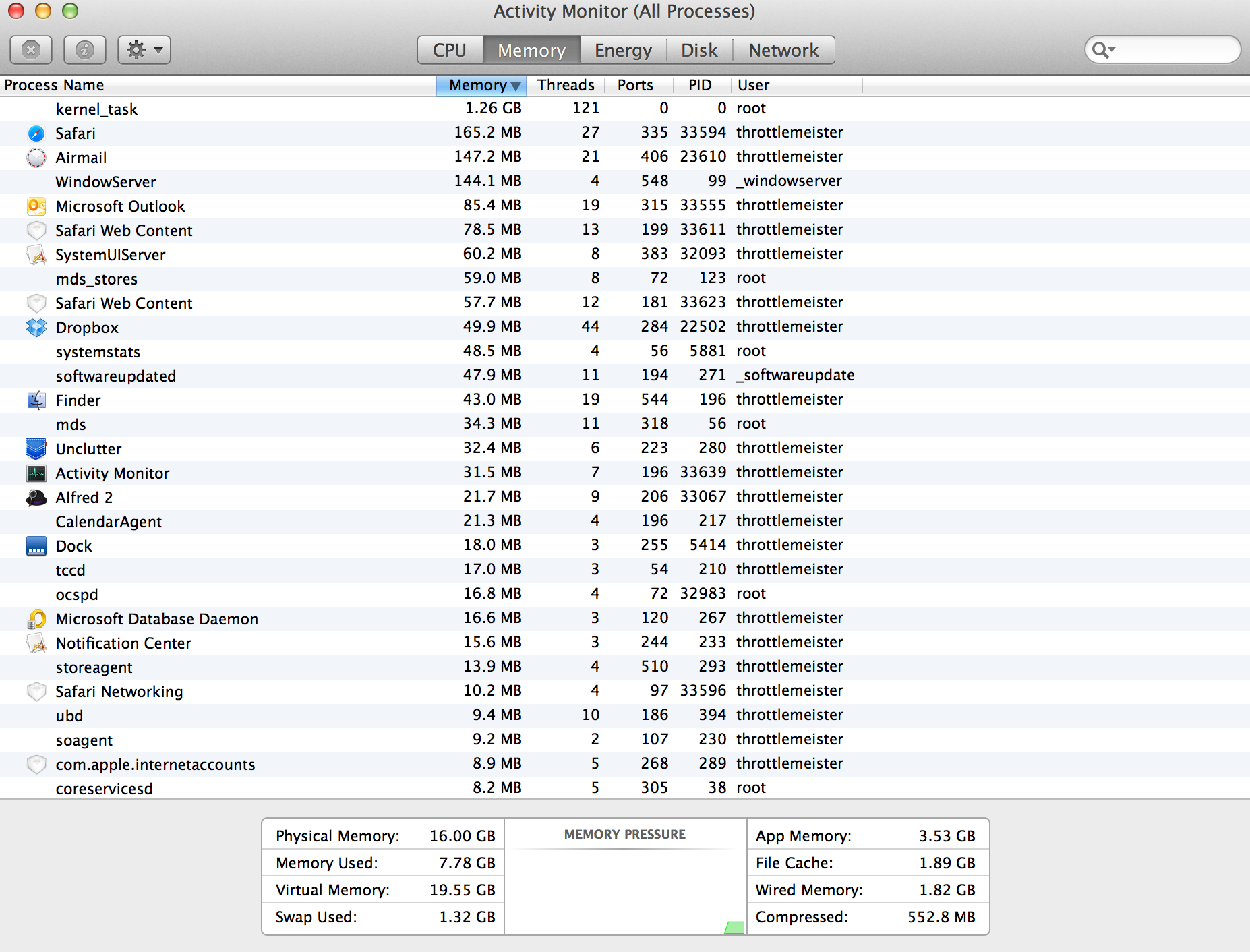Click the com.apple.internetaccounts icon
Image resolution: width=1250 pixels, height=952 pixels.
pyautogui.click(x=36, y=765)
